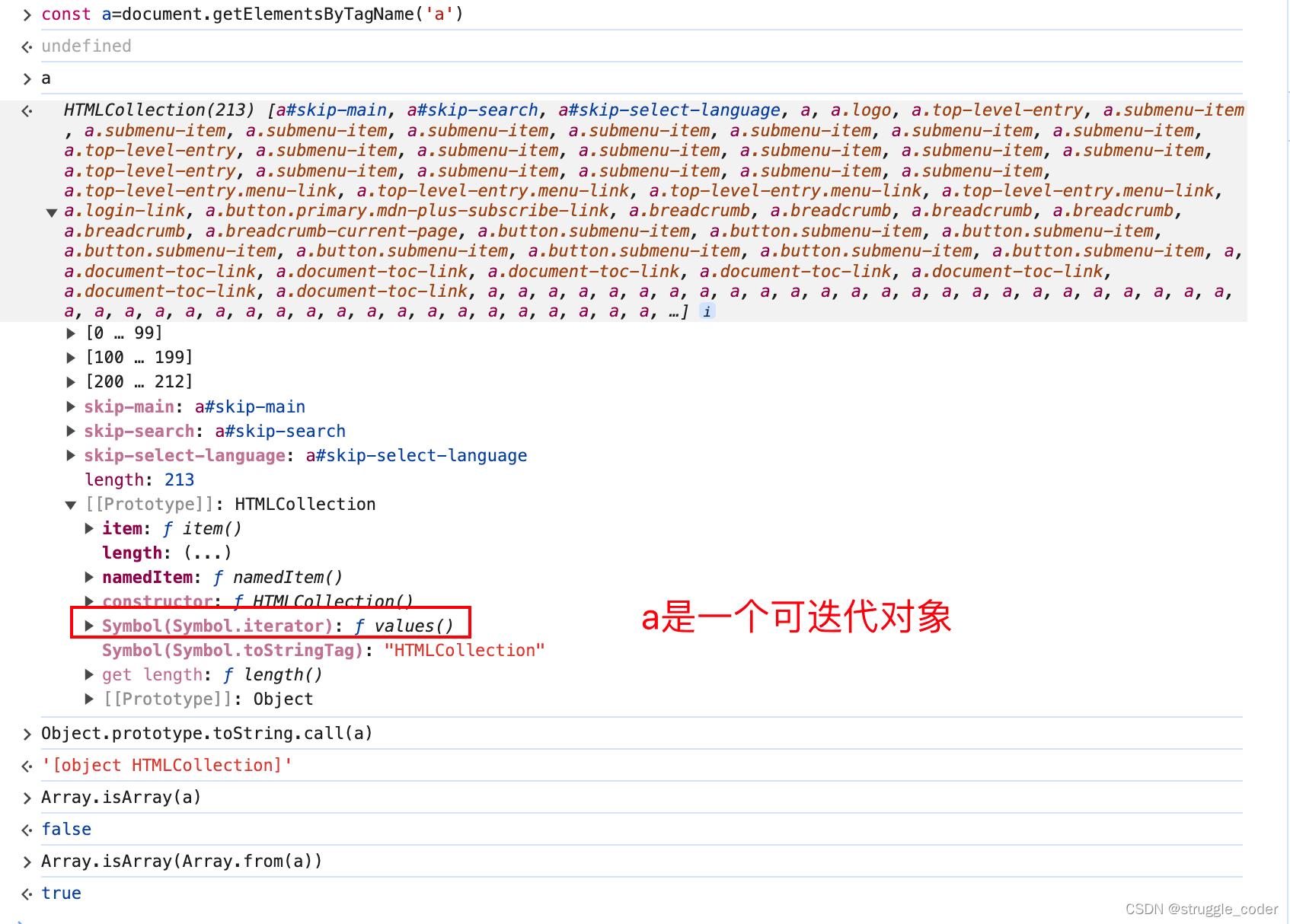Expand the Symbol(Symbol.iterator) values() entry
Viewport: 1290px width, 924px height.
click(x=89, y=626)
